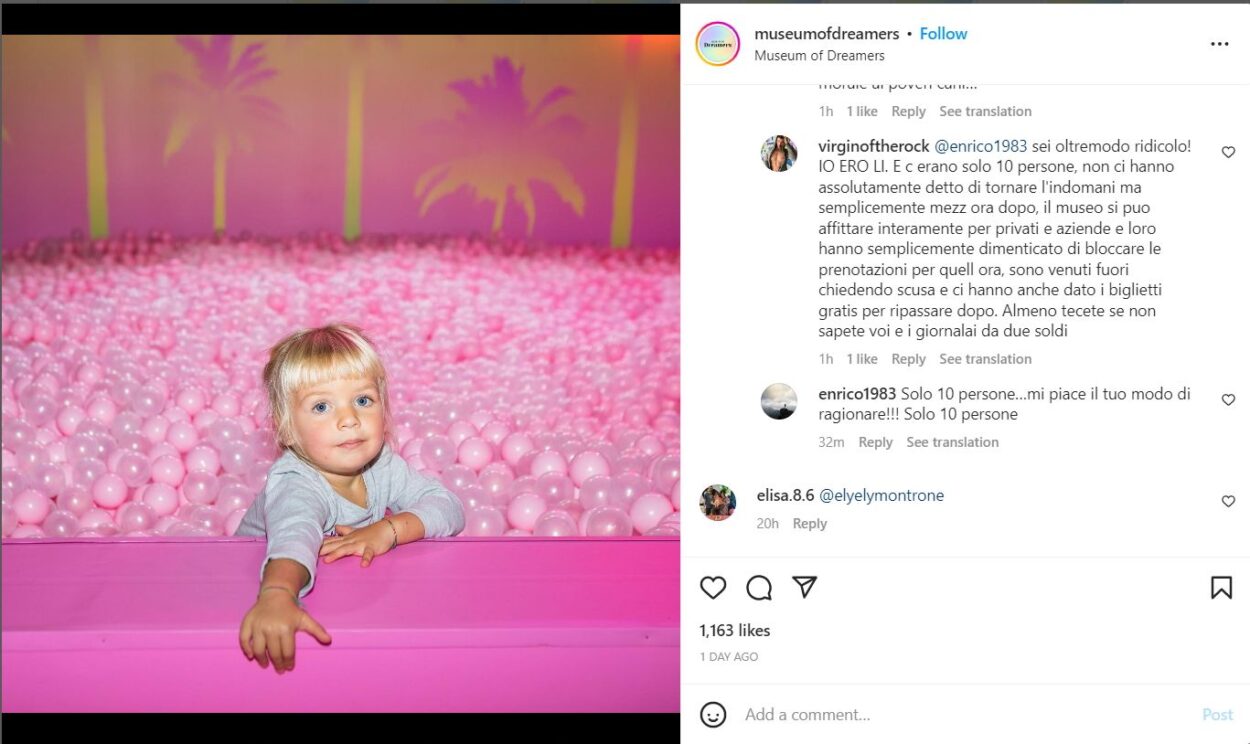Open the emoji picker smiley icon
This screenshot has width=1250, height=744.
point(713,715)
